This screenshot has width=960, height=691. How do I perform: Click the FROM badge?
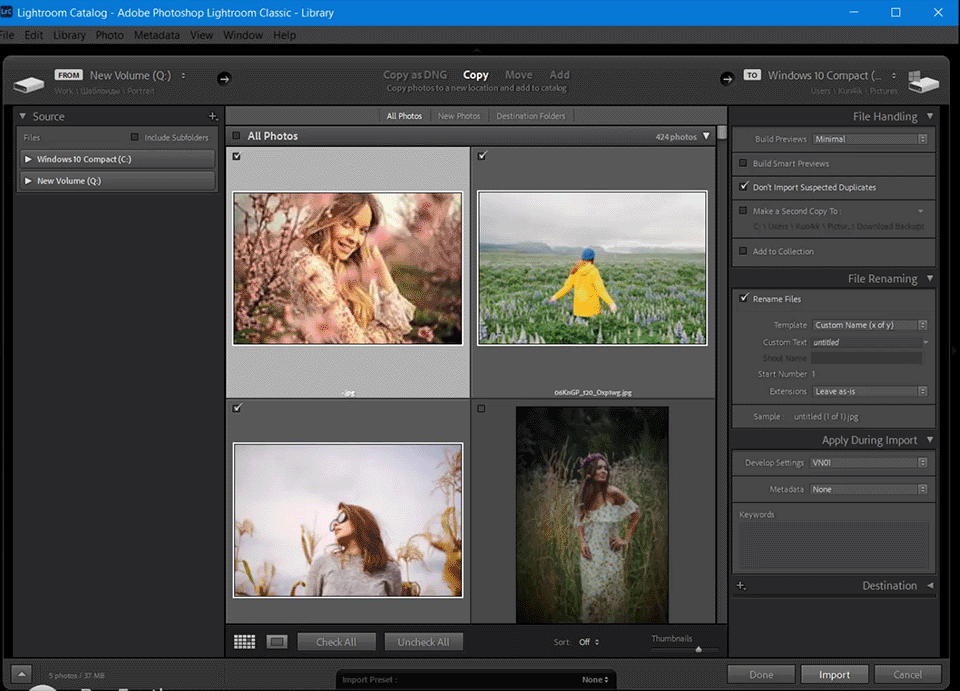pos(69,75)
